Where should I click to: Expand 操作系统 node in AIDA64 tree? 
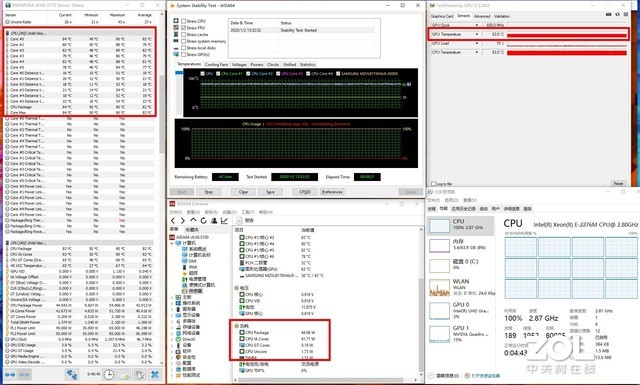pyautogui.click(x=172, y=303)
